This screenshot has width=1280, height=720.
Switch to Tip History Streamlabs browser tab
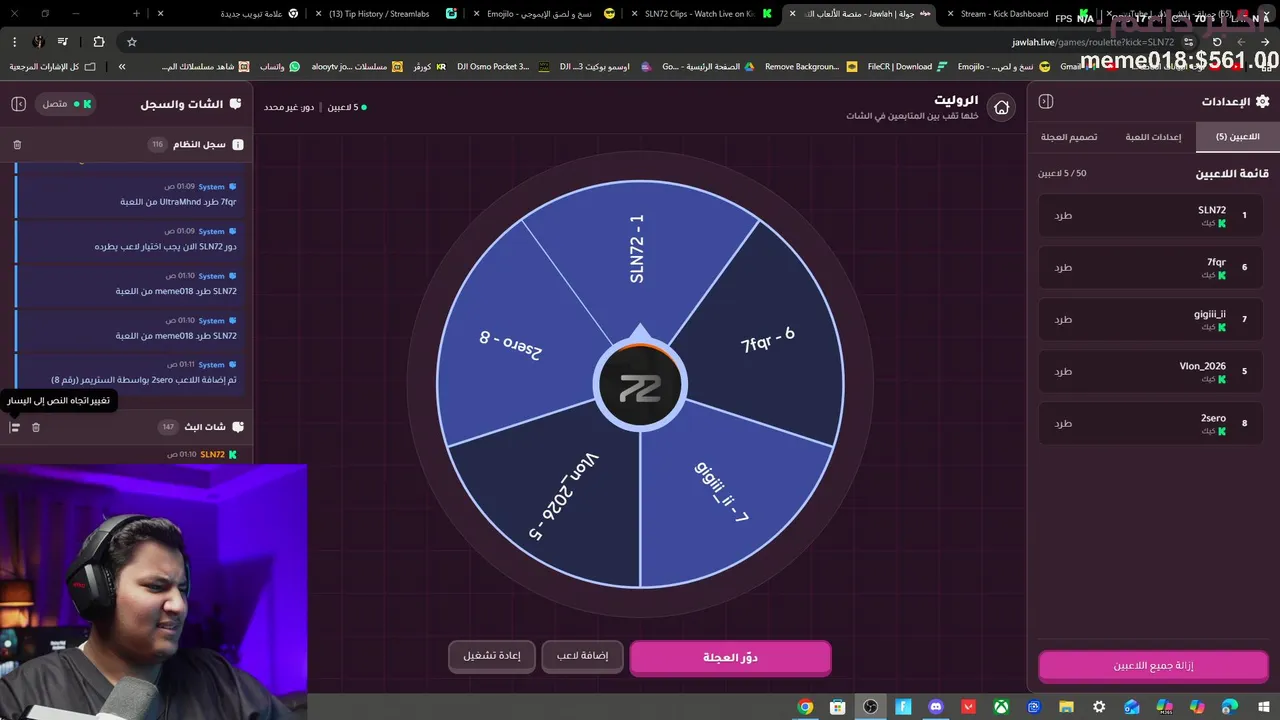(x=385, y=14)
